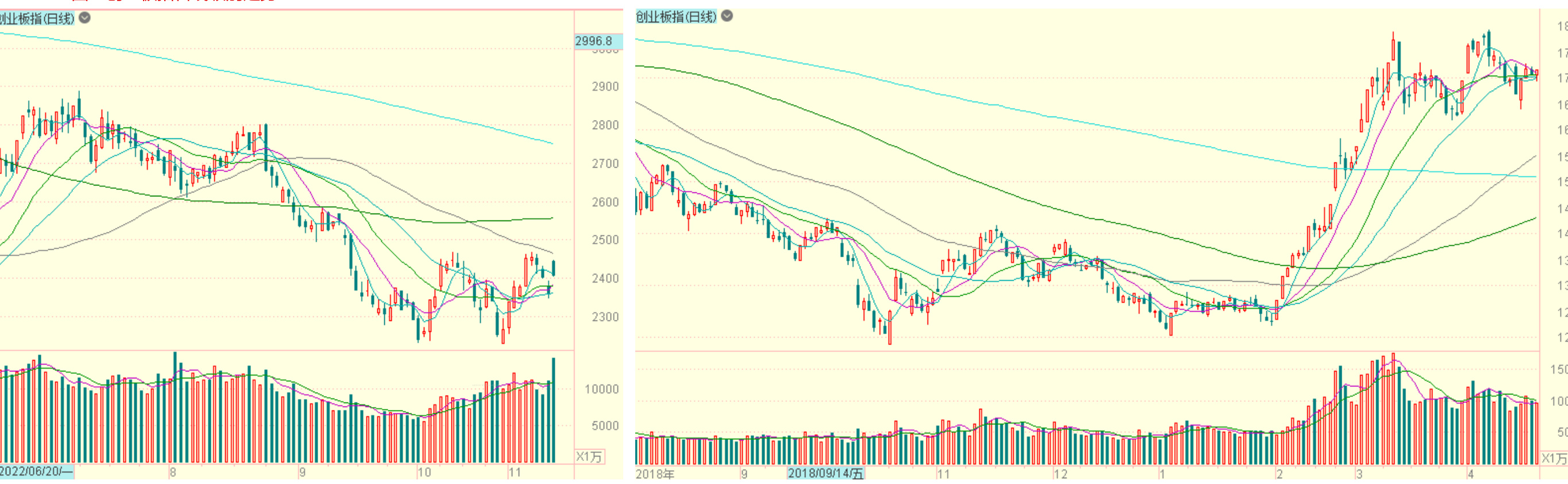
Task: Click month 10 on left time axis
Action: pyautogui.click(x=424, y=472)
